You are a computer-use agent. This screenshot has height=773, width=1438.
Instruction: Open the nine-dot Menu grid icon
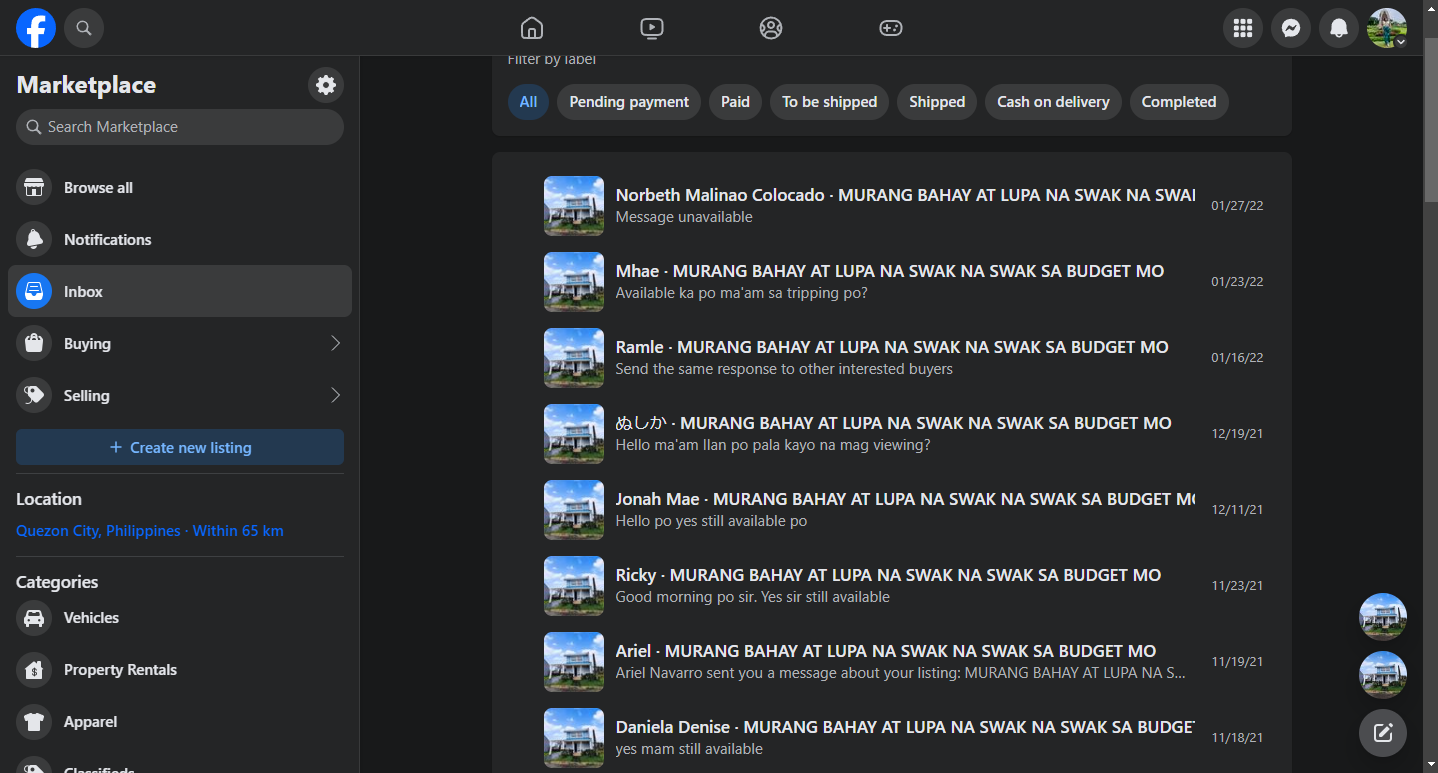tap(1243, 28)
